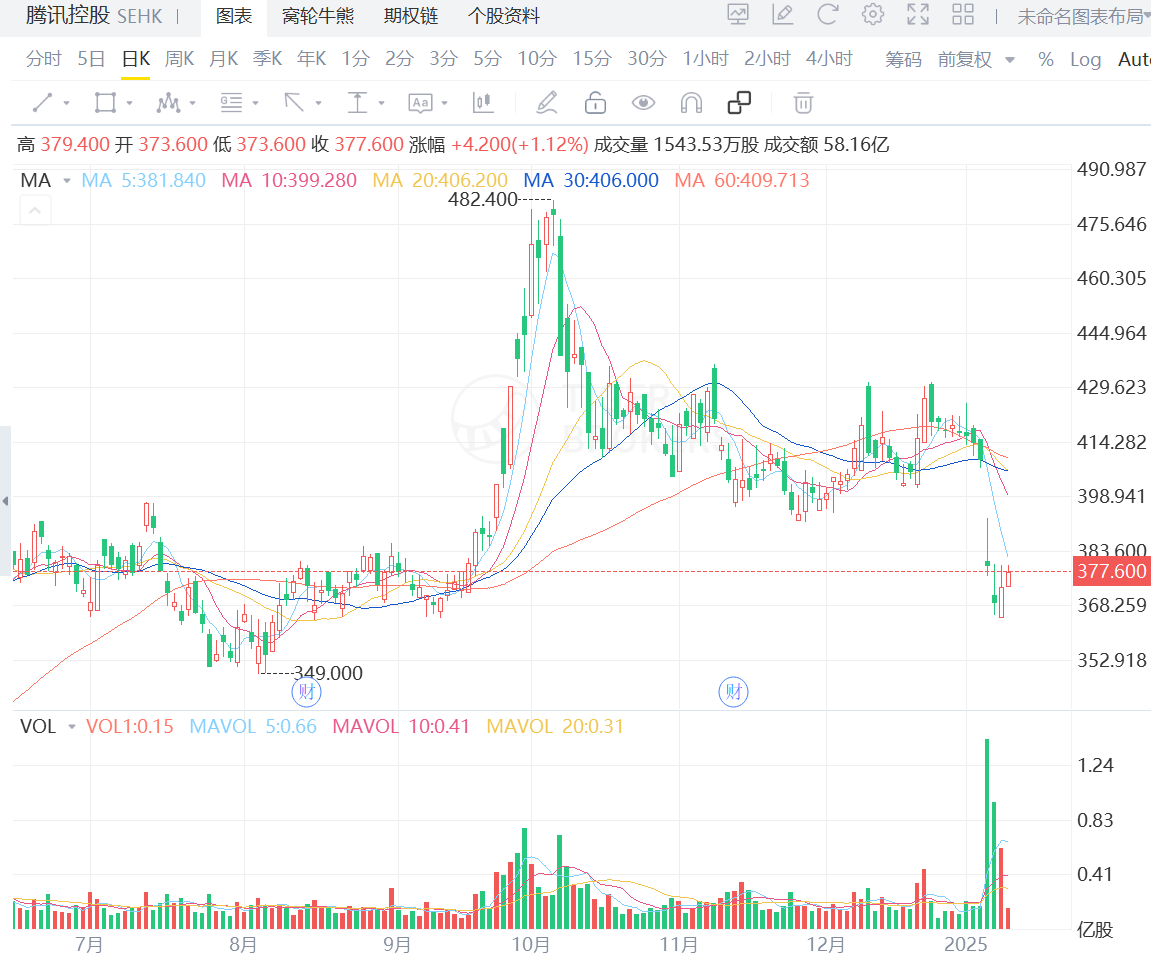Switch to the 个股资料 tab
The width and height of the screenshot is (1151, 957).
pos(504,16)
